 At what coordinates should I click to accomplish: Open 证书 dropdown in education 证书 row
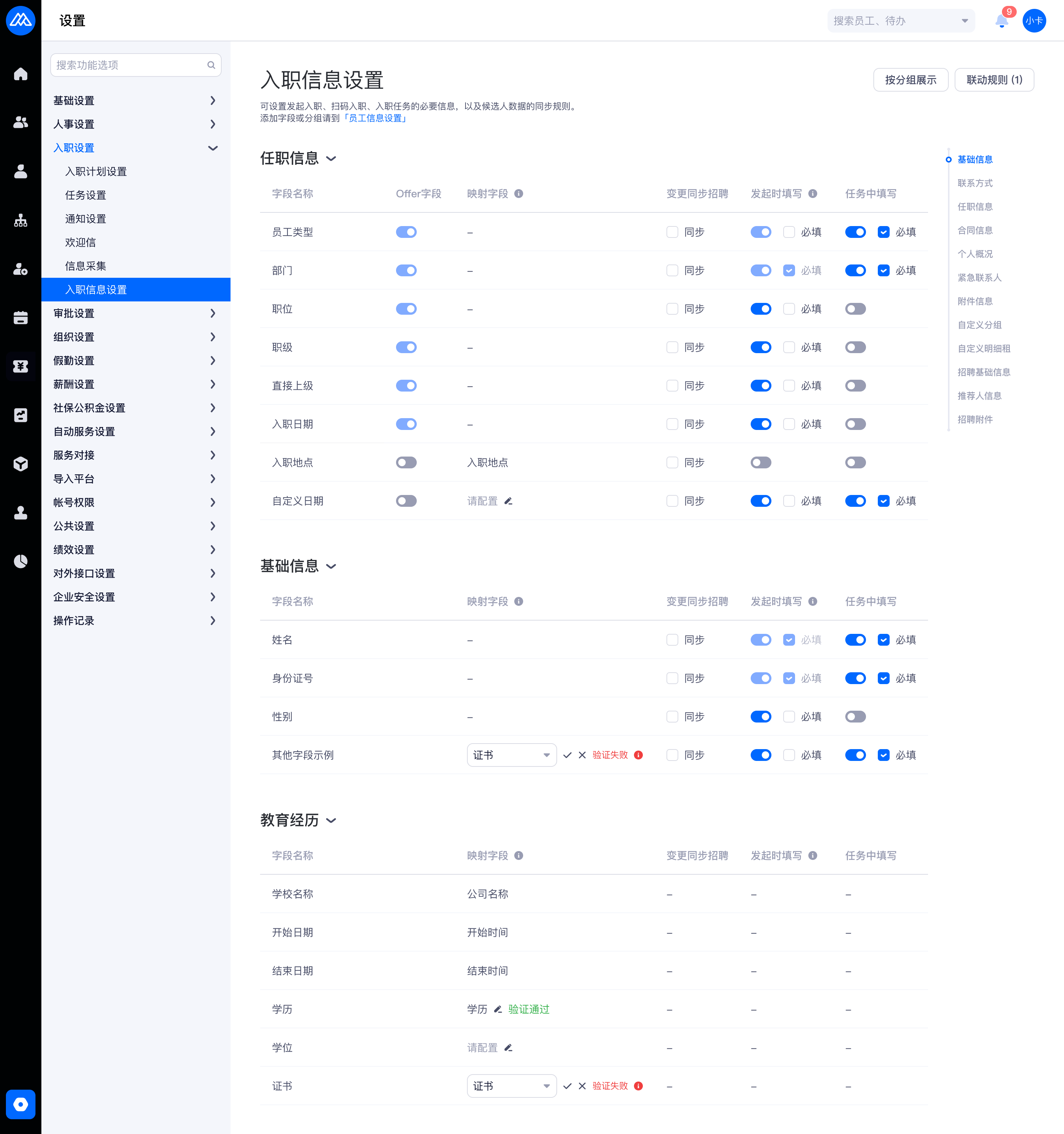[x=511, y=1086]
